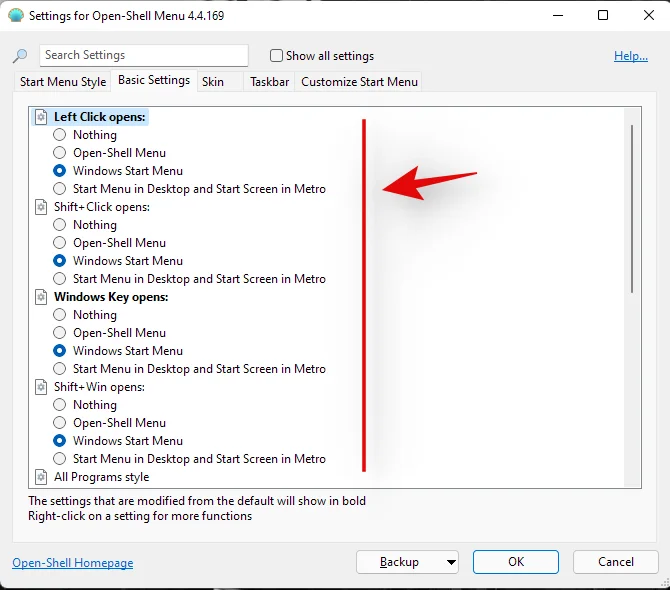Select the Windows Key opens setting header
Screen dimensions: 670x590
tap(111, 297)
